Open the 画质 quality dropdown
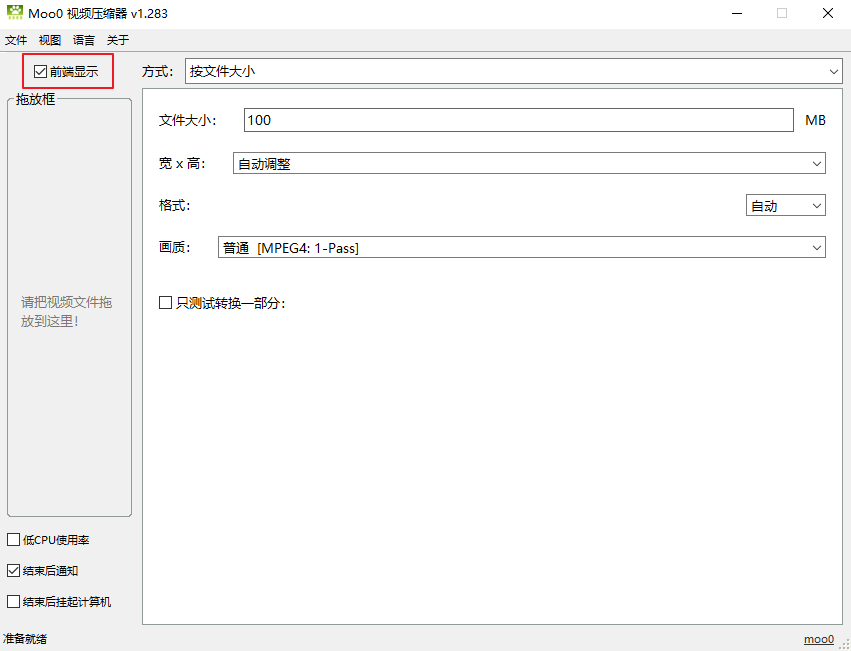The height and width of the screenshot is (651, 851). coord(521,247)
